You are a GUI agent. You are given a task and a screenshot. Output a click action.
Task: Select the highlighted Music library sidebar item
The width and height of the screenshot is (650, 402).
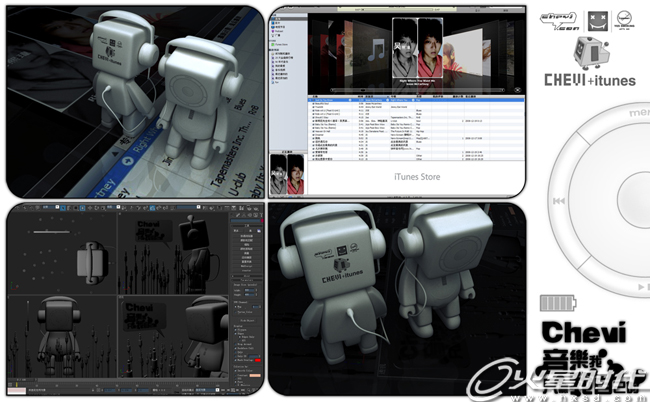click(x=289, y=19)
